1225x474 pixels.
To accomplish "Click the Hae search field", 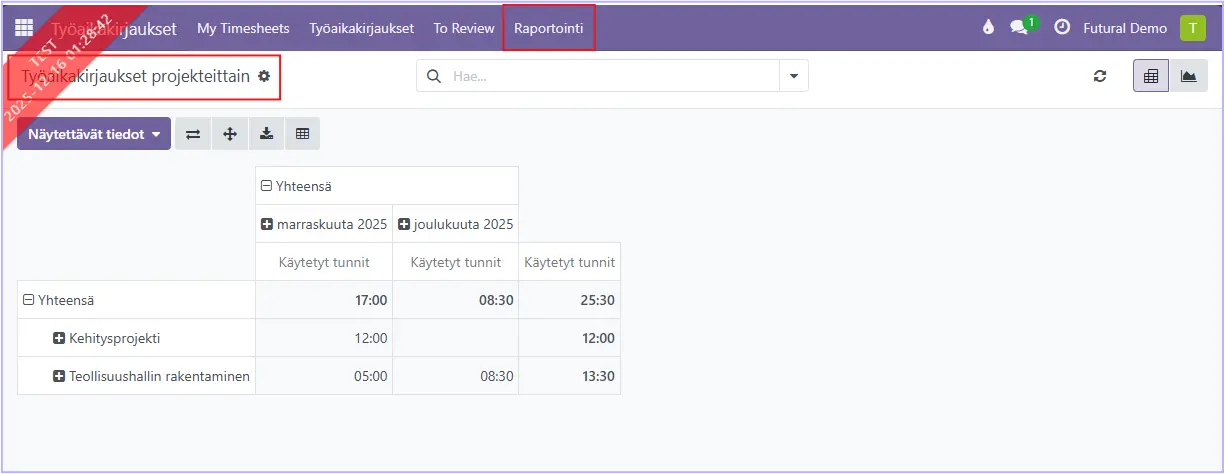I will coord(610,76).
